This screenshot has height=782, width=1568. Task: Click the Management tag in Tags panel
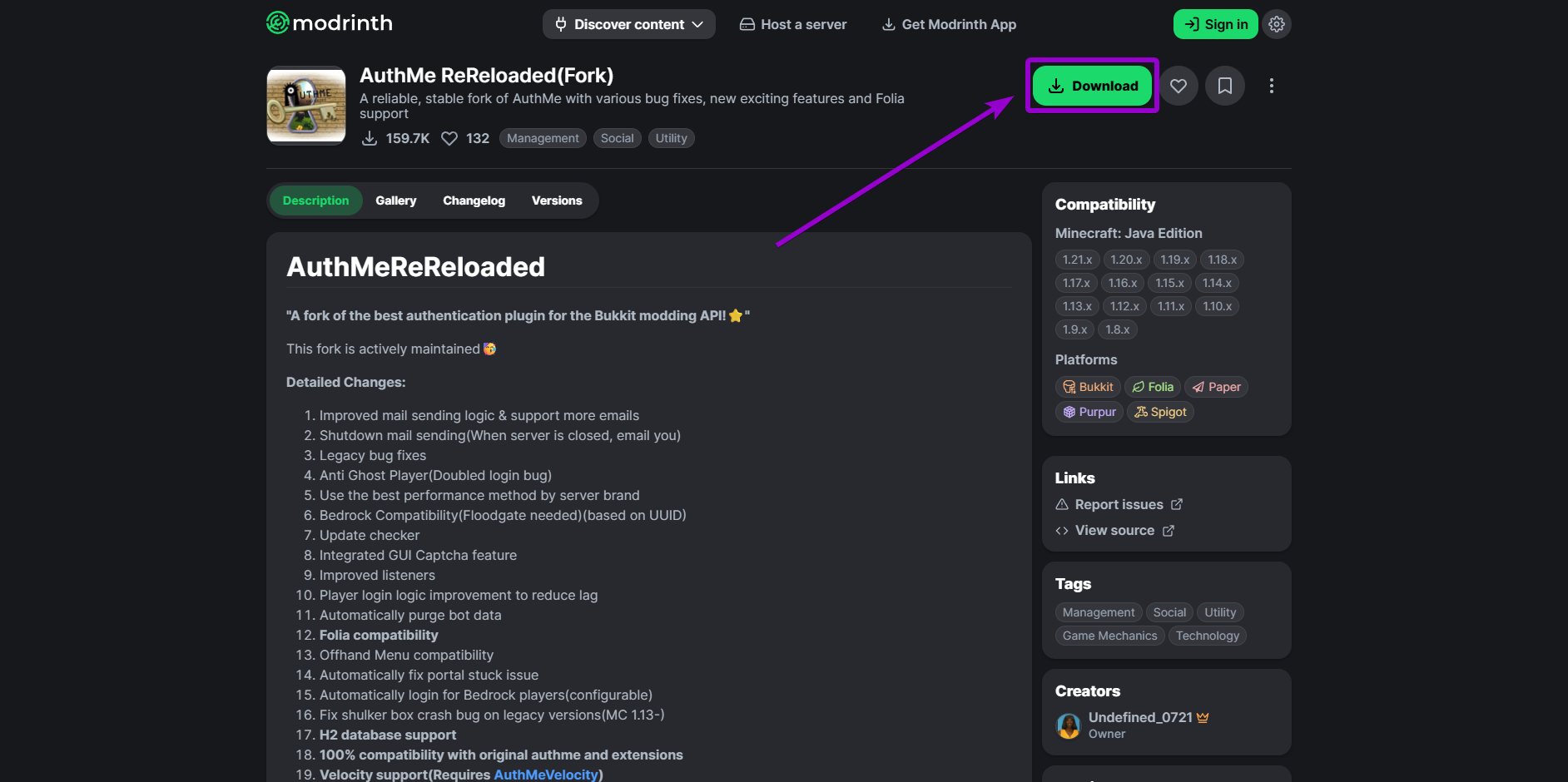tap(1099, 612)
